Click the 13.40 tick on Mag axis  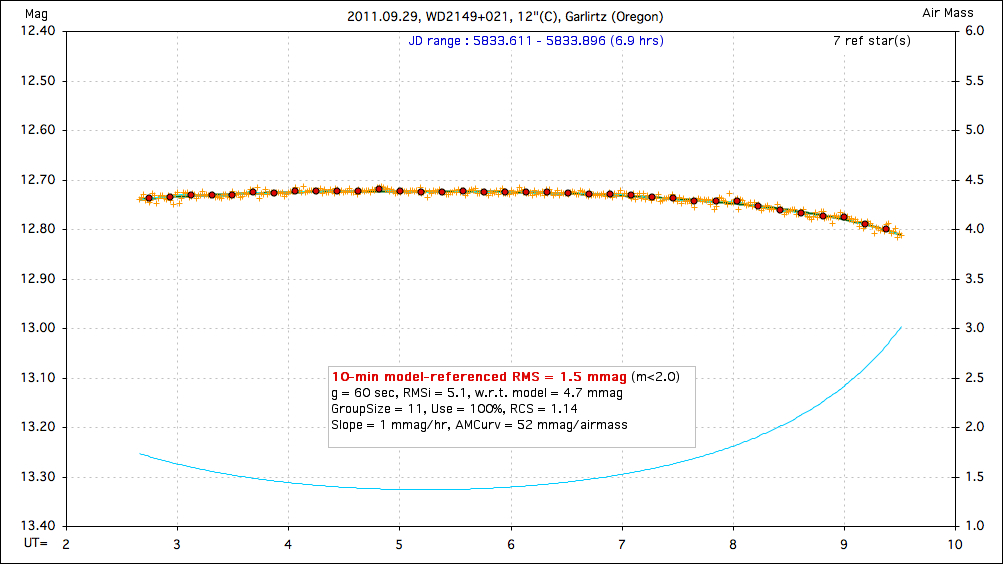[38, 526]
